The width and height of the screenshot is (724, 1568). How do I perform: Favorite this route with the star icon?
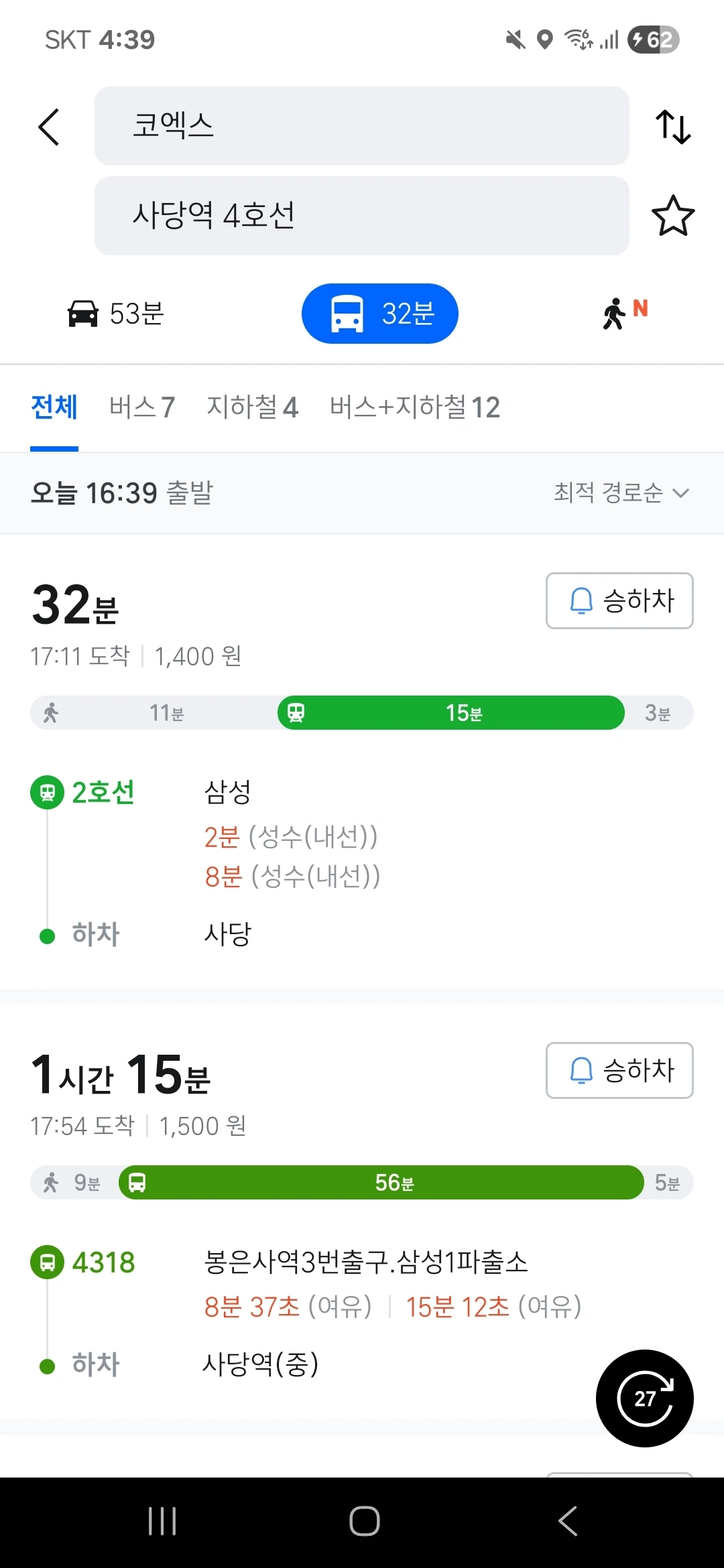point(673,216)
